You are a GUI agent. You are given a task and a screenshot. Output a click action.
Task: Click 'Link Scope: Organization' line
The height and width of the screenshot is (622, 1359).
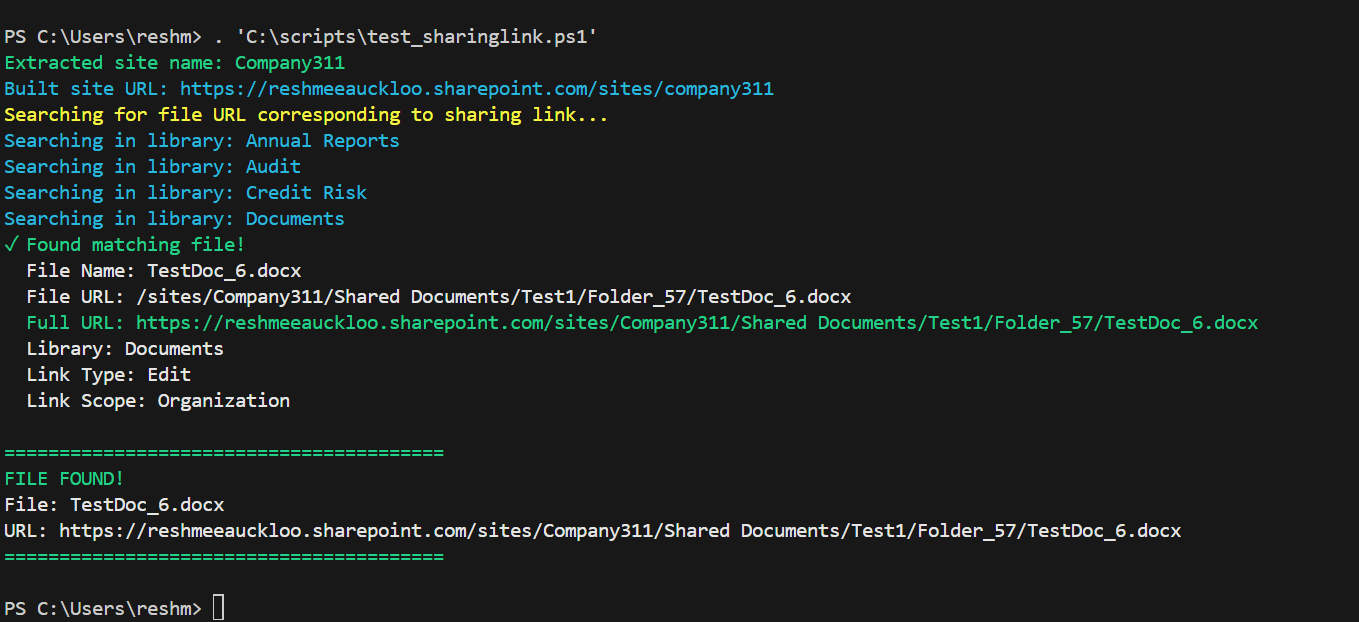point(158,401)
